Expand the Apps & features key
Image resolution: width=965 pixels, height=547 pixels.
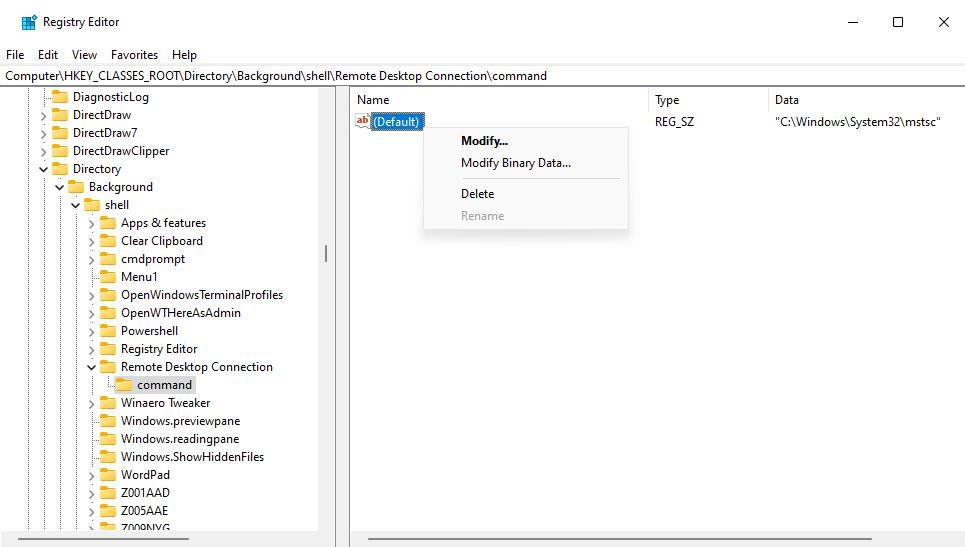pyautogui.click(x=91, y=223)
